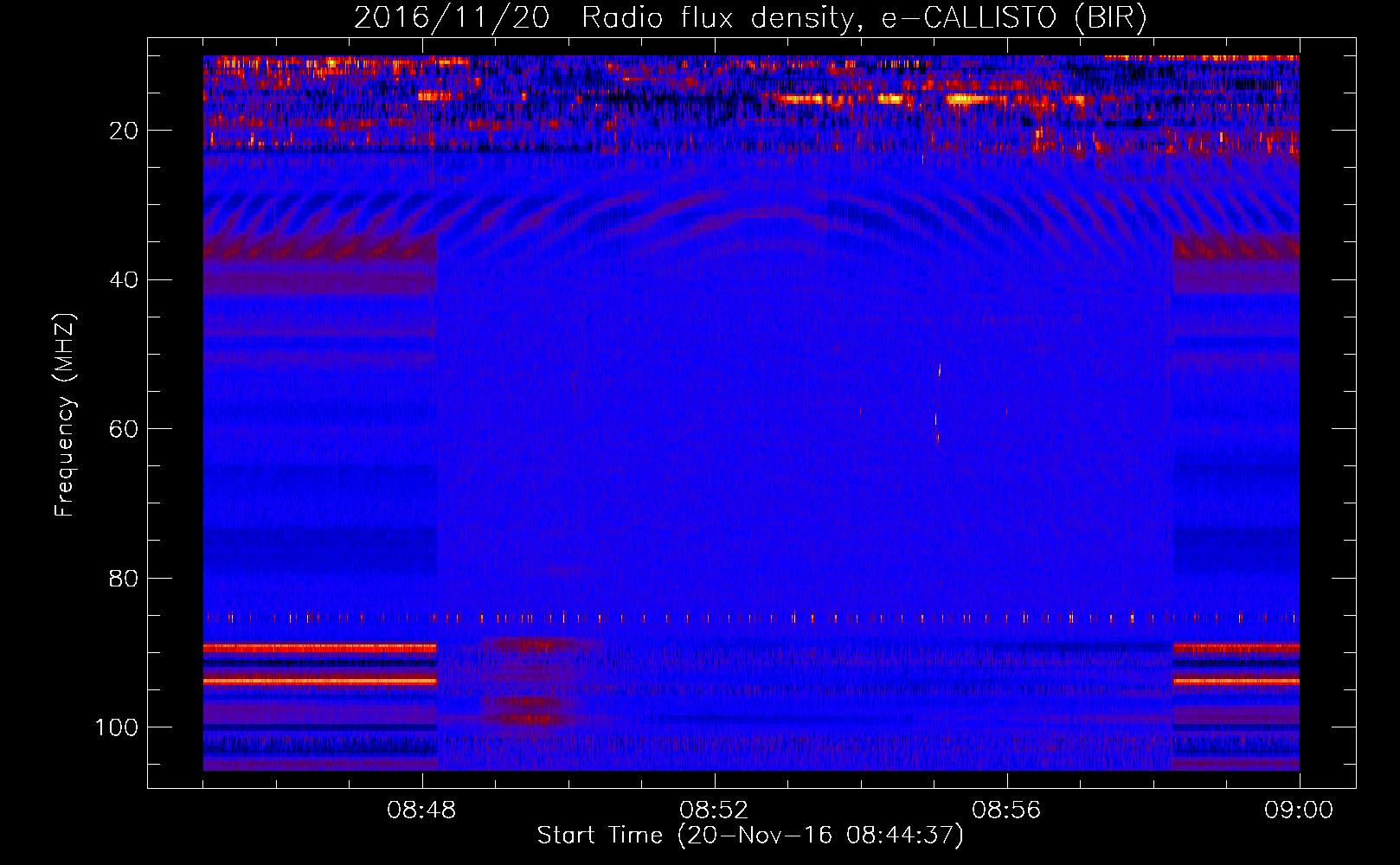1400x865 pixels.
Task: Click the '40' frequency tick label
Action: [x=125, y=279]
